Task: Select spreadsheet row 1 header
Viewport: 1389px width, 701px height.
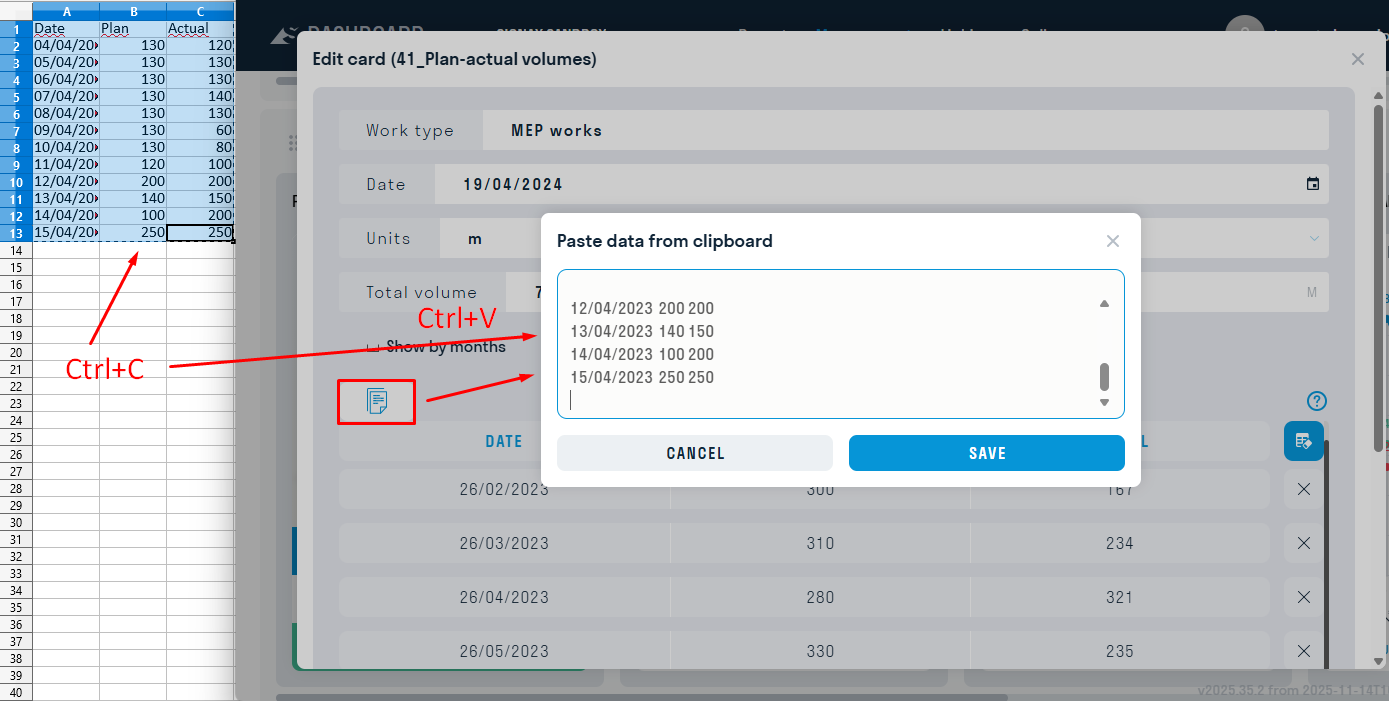Action: pyautogui.click(x=16, y=29)
